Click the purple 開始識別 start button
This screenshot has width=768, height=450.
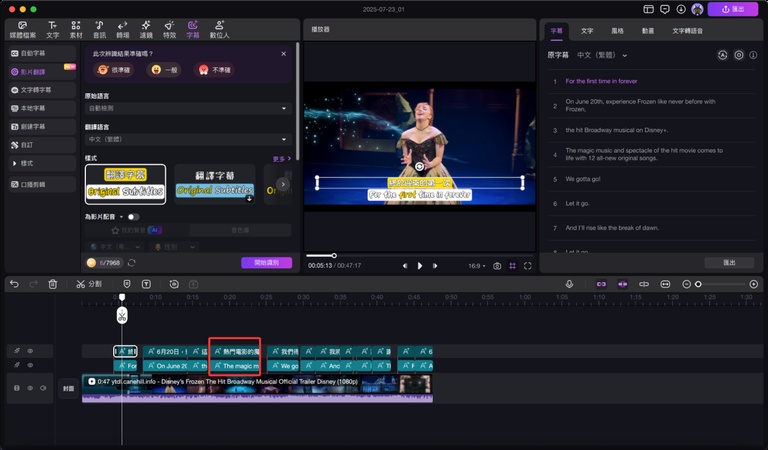tap(266, 263)
